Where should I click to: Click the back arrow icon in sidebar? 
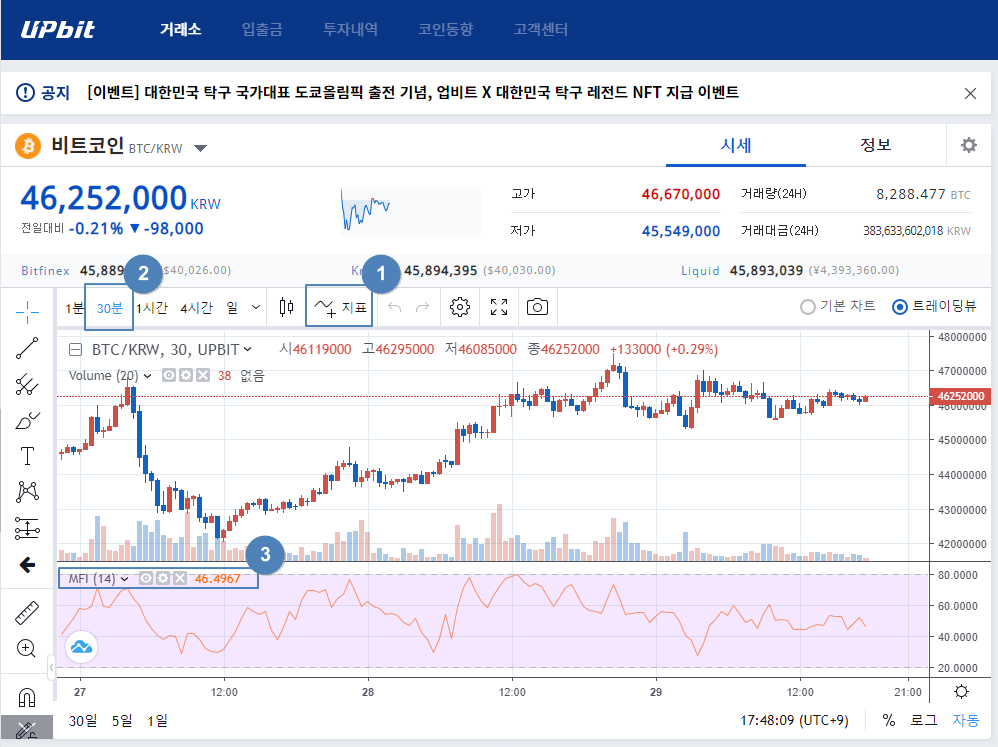tap(27, 564)
